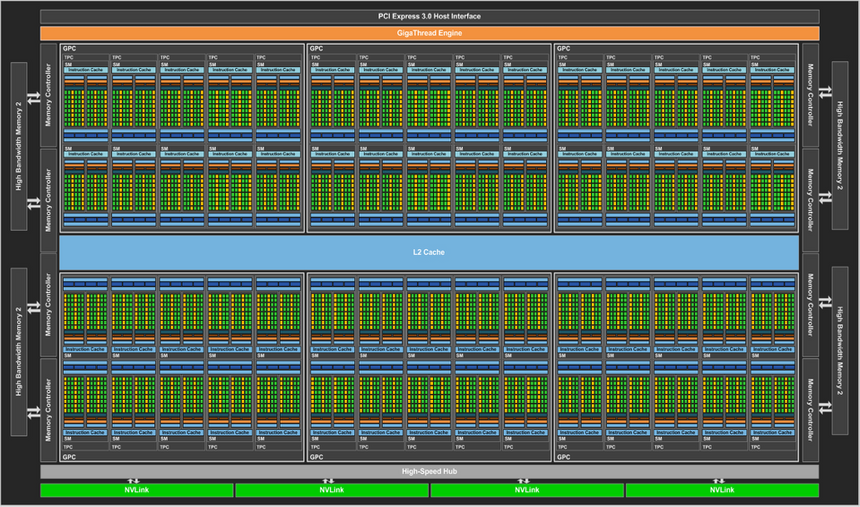Select the orange GigaThread Engine block
The image size is (860, 507).
click(x=430, y=33)
